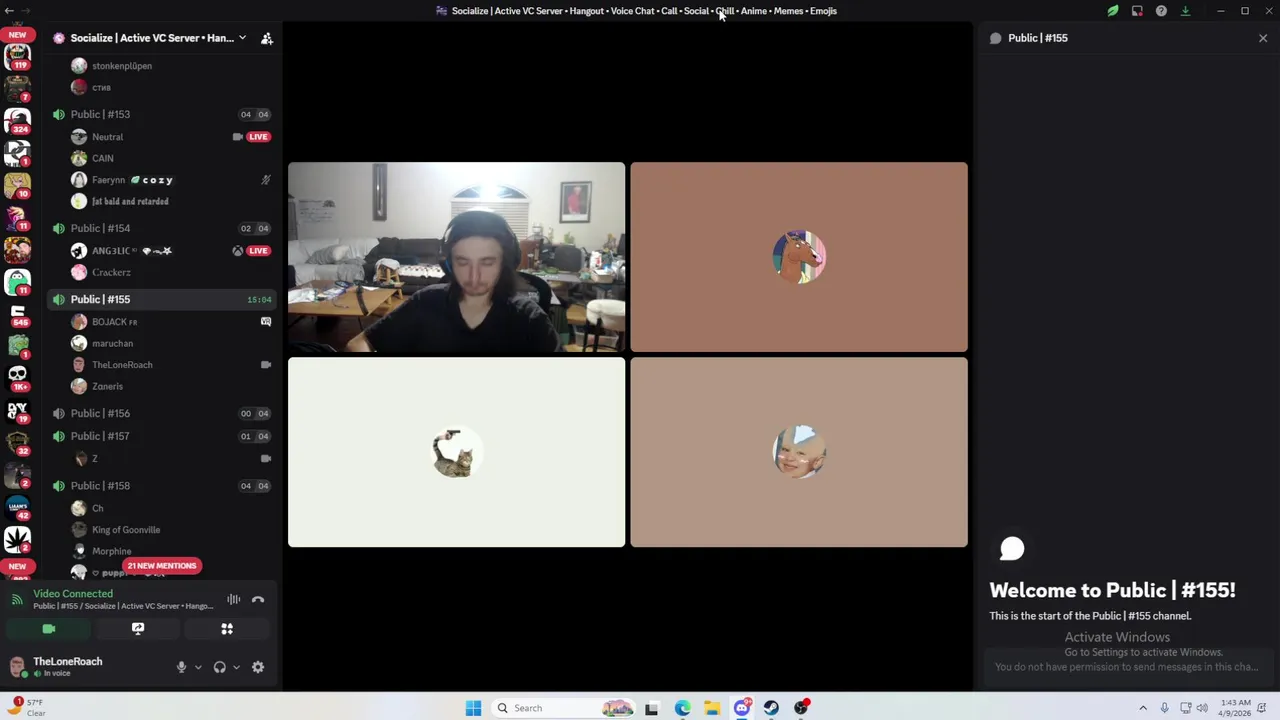Open noise suppression waveform icon
This screenshot has height=720, width=1280.
point(233,600)
